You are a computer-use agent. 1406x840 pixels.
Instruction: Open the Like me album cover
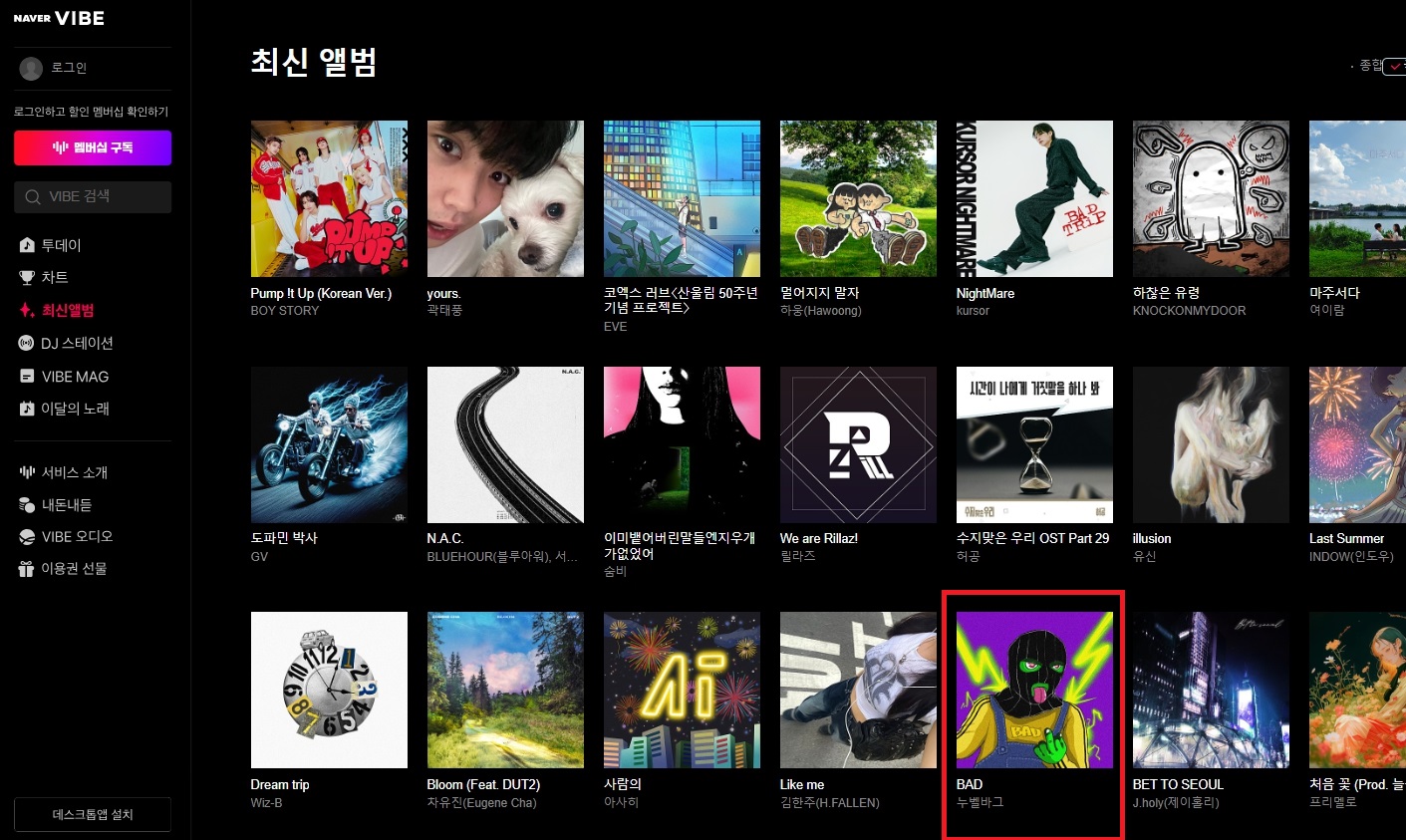point(858,690)
